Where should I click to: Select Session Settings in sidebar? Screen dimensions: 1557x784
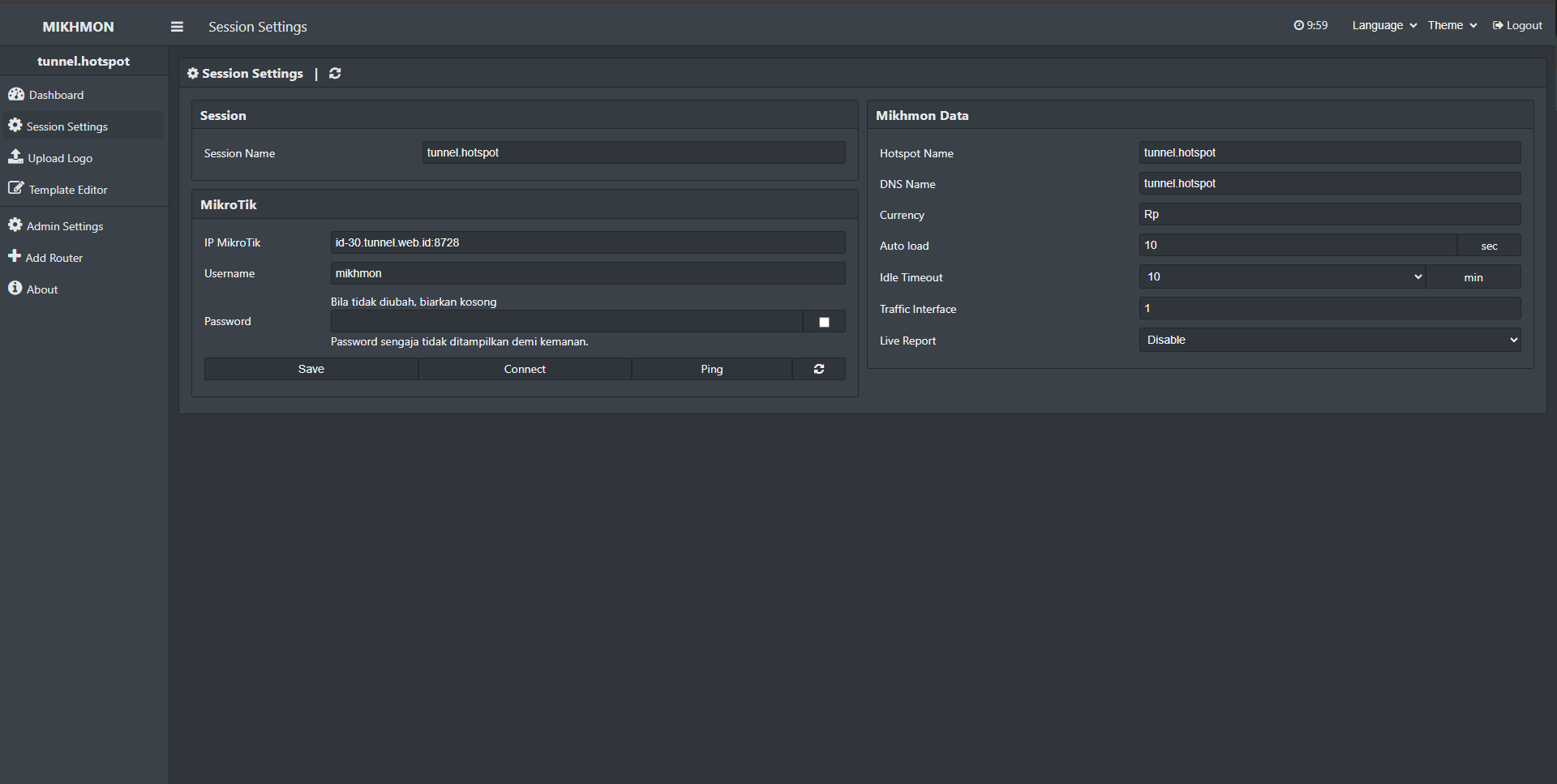pos(66,126)
